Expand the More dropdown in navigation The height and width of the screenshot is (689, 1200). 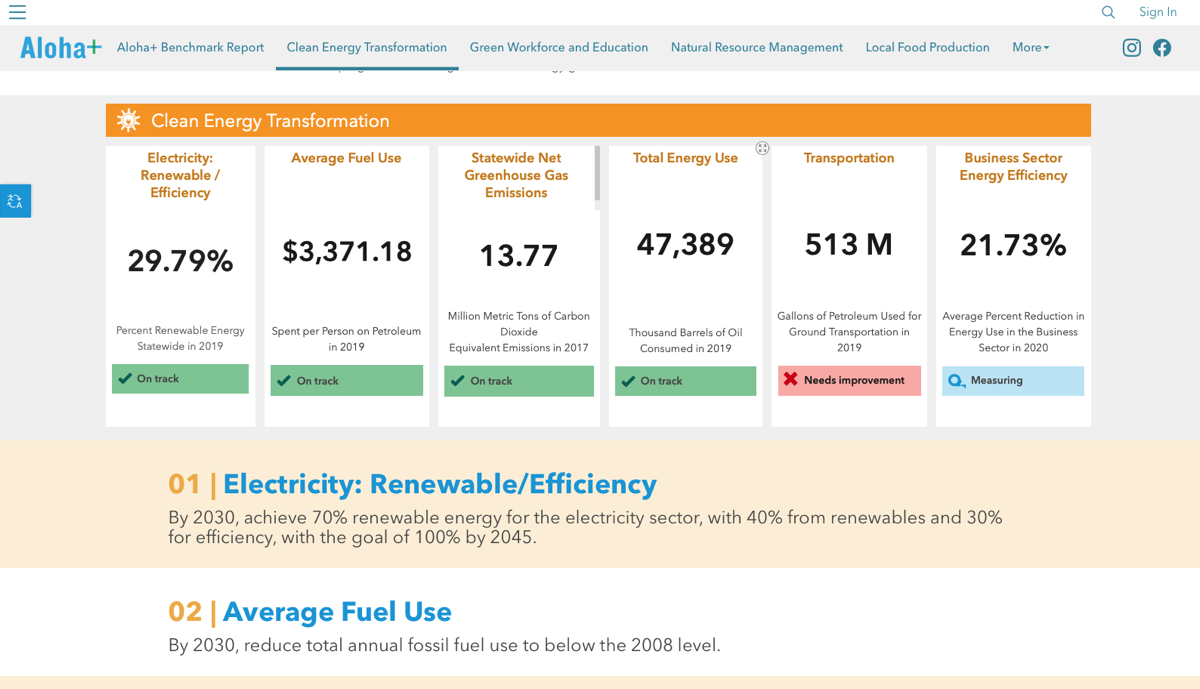pyautogui.click(x=1030, y=48)
